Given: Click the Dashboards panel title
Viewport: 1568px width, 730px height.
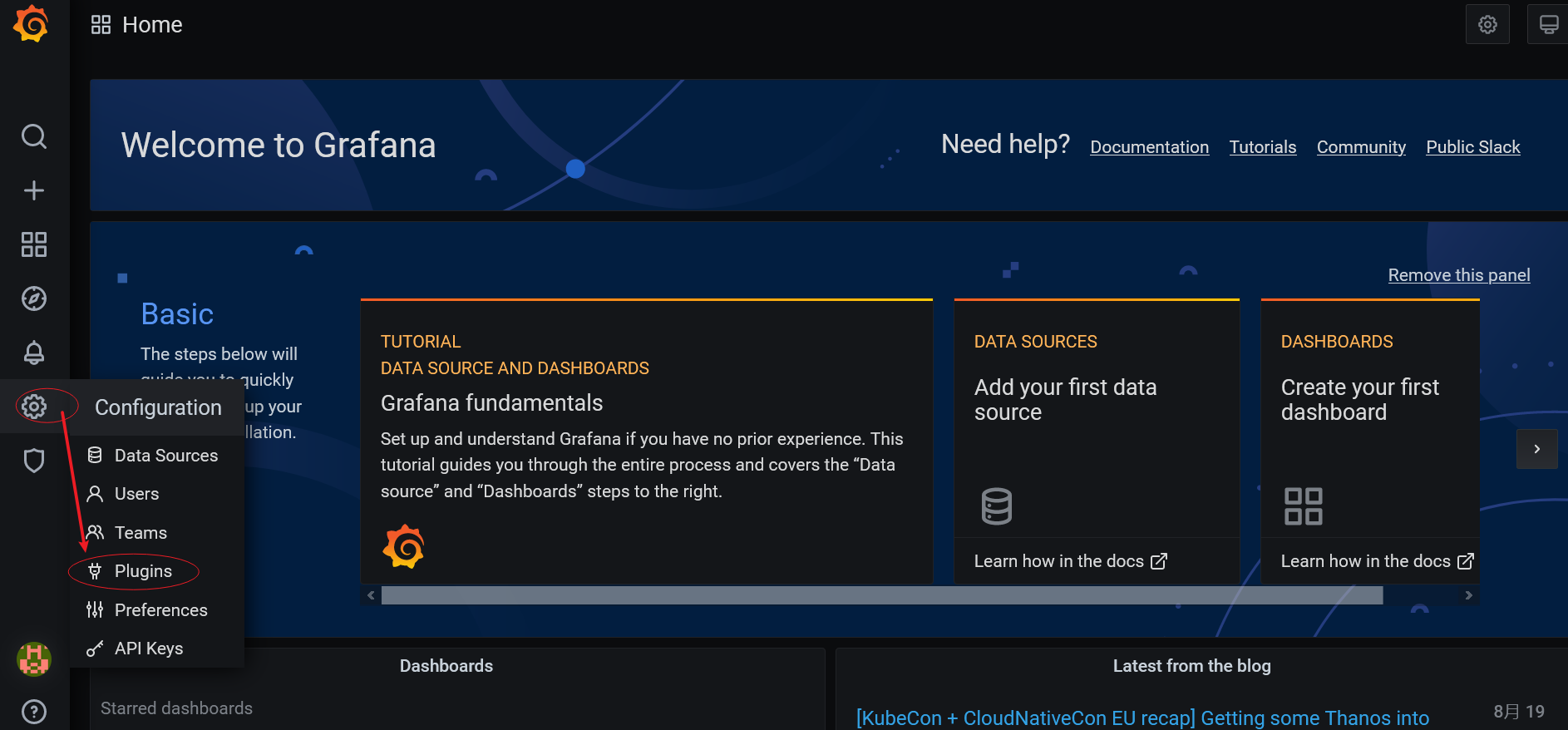Looking at the screenshot, I should (x=446, y=666).
